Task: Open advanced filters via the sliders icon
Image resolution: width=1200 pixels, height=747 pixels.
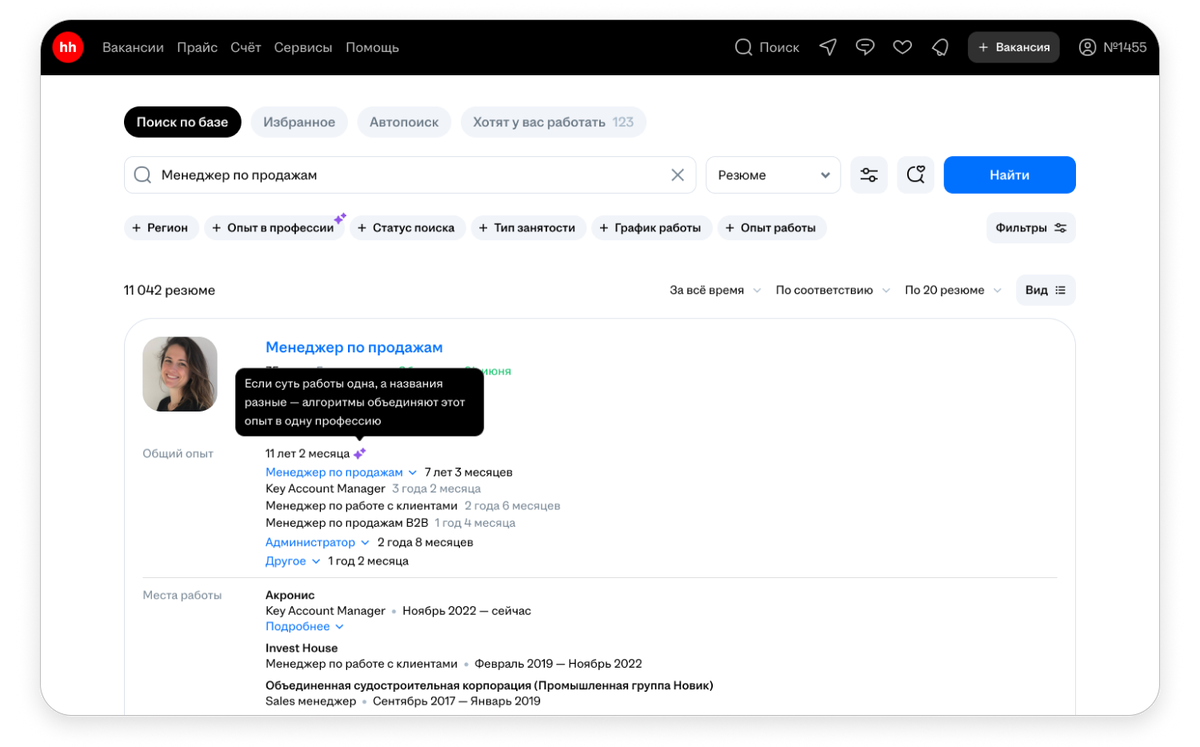Action: [868, 174]
